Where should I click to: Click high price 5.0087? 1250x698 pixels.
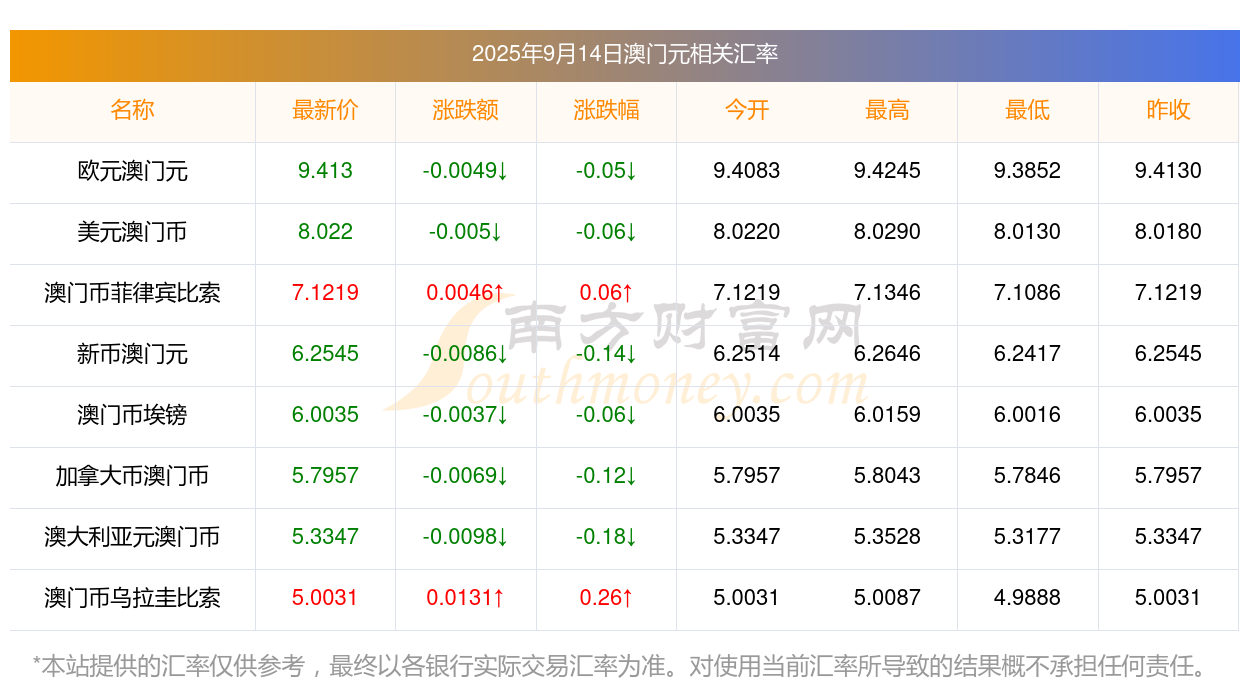tap(887, 598)
